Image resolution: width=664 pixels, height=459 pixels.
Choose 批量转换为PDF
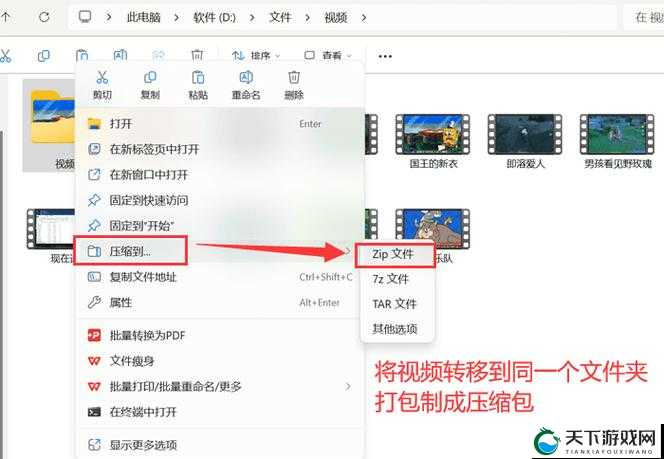click(x=219, y=335)
